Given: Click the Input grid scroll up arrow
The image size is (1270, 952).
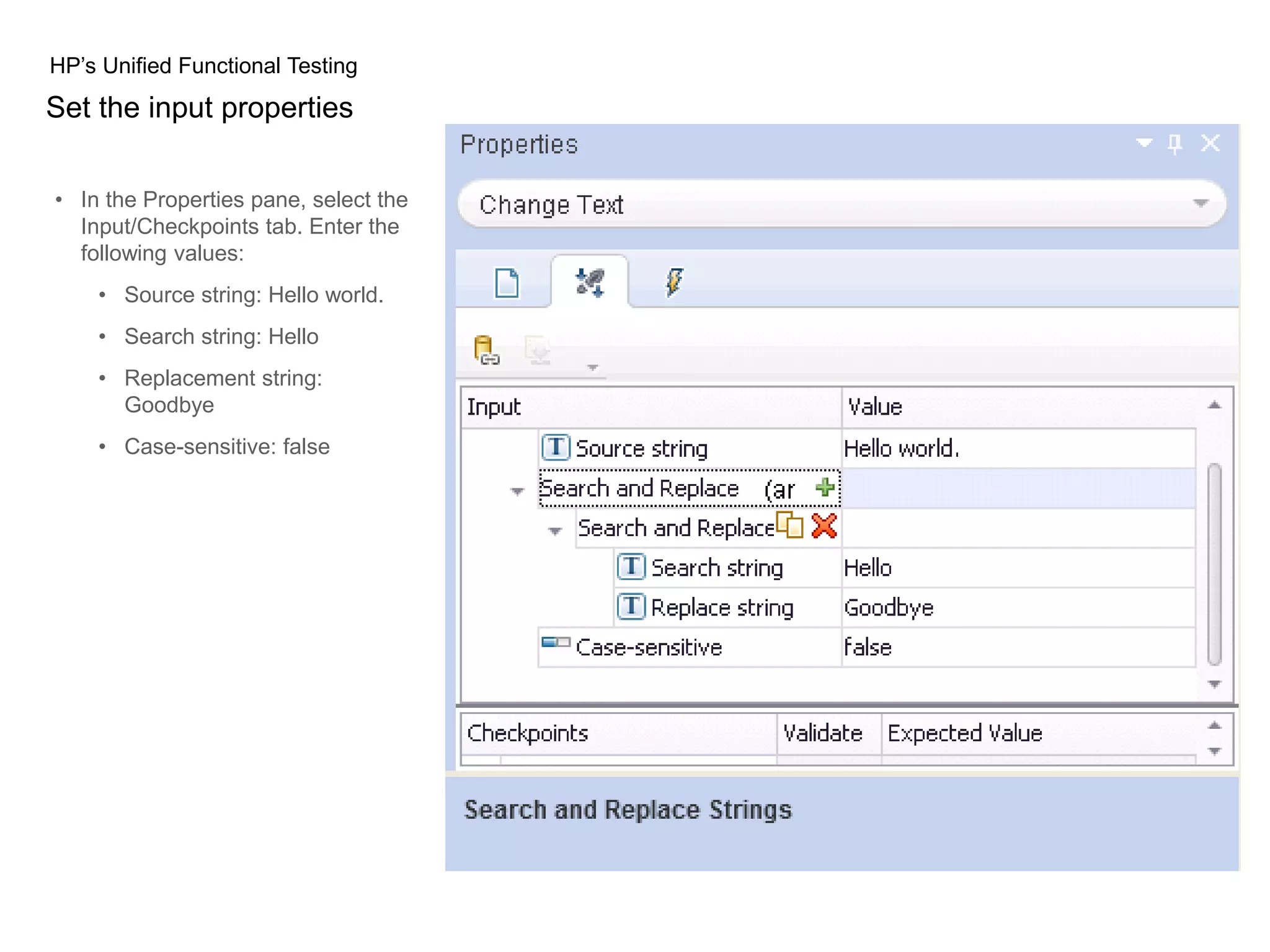Looking at the screenshot, I should [x=1215, y=405].
